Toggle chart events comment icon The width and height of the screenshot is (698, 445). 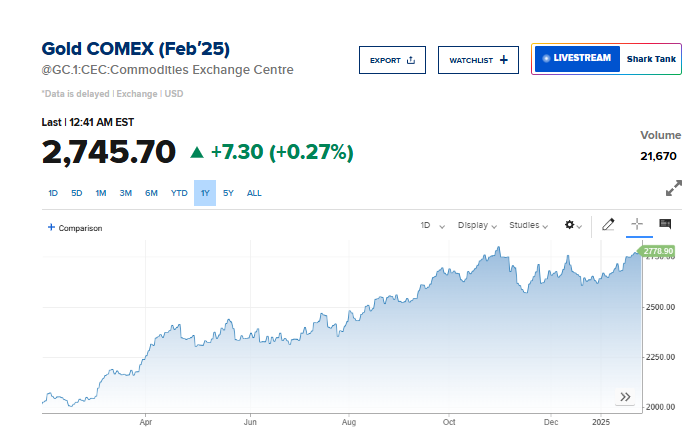[664, 225]
